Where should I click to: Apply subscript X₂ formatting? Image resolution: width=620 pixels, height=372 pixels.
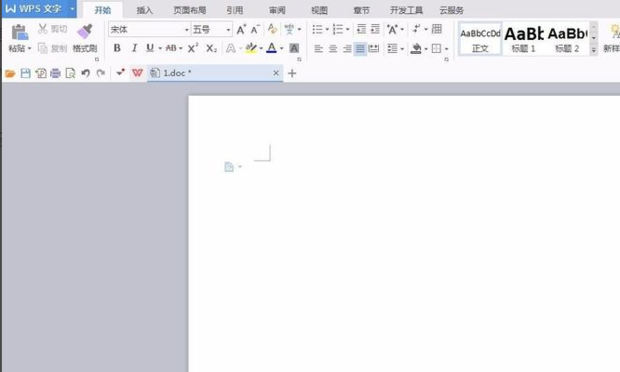pyautogui.click(x=211, y=49)
